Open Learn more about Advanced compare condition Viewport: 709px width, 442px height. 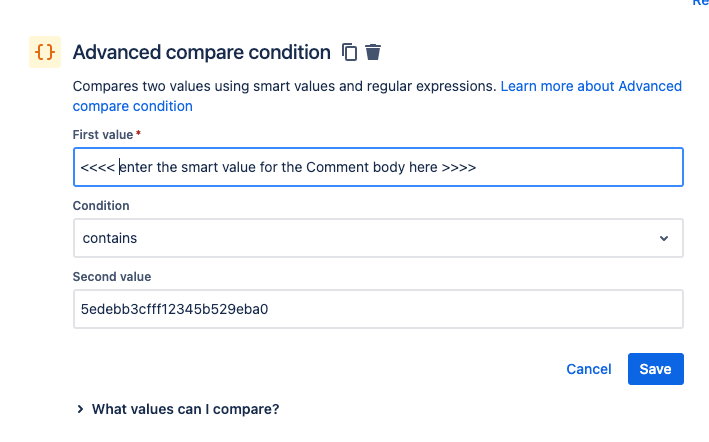tap(590, 87)
